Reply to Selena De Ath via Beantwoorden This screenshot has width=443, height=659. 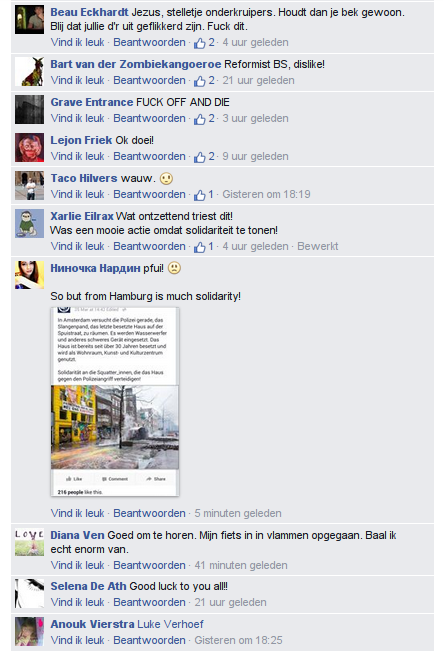click(x=149, y=602)
